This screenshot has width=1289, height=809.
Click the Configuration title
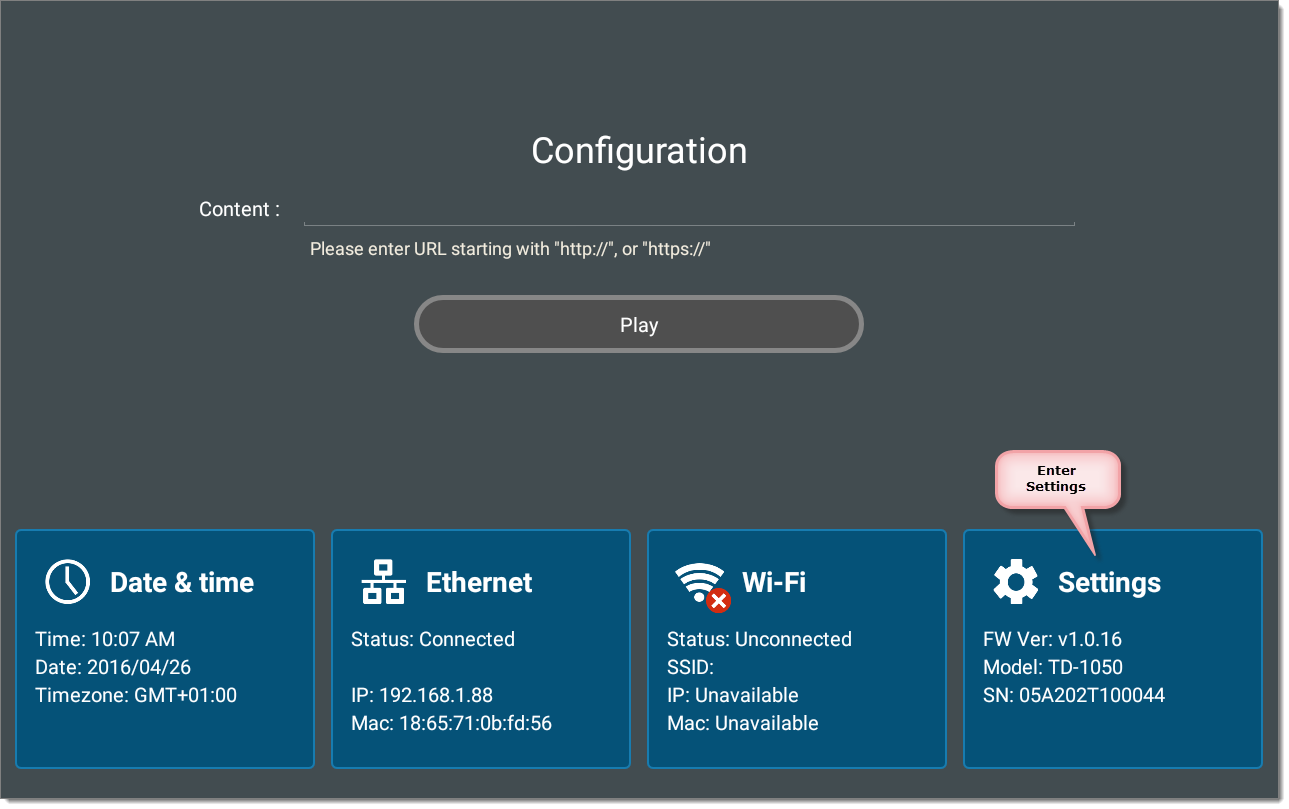click(639, 151)
